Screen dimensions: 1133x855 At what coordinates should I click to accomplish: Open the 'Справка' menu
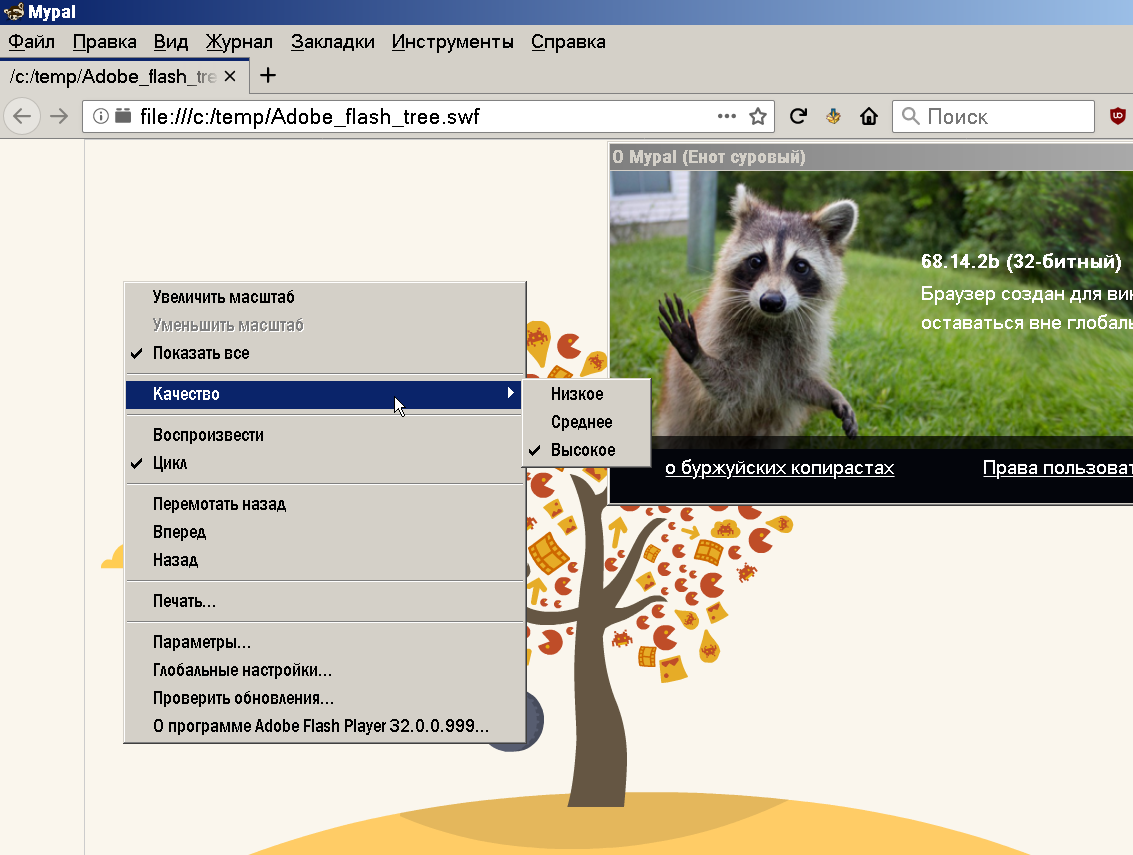[568, 42]
